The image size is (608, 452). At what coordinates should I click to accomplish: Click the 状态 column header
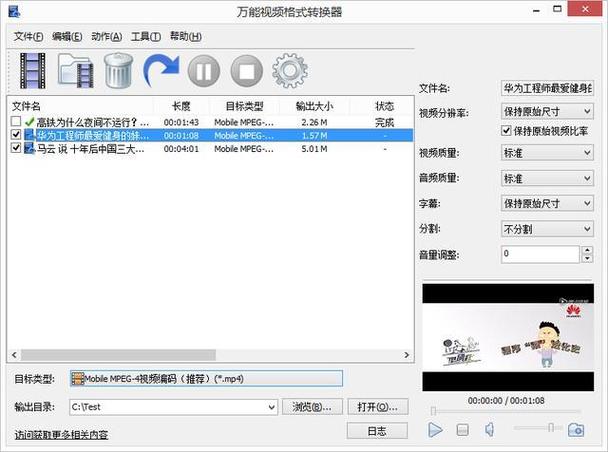point(384,106)
